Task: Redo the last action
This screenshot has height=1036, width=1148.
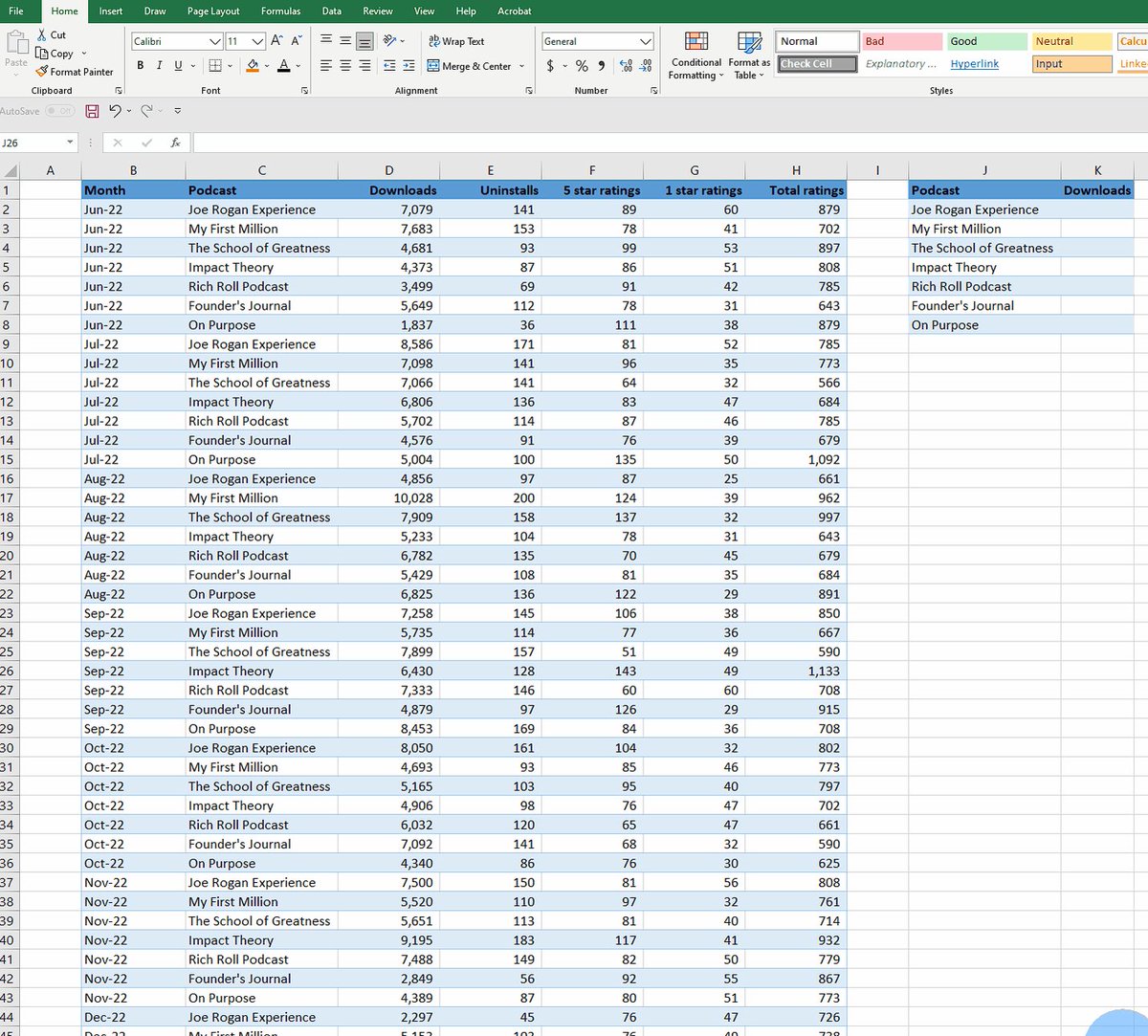Action: [146, 111]
